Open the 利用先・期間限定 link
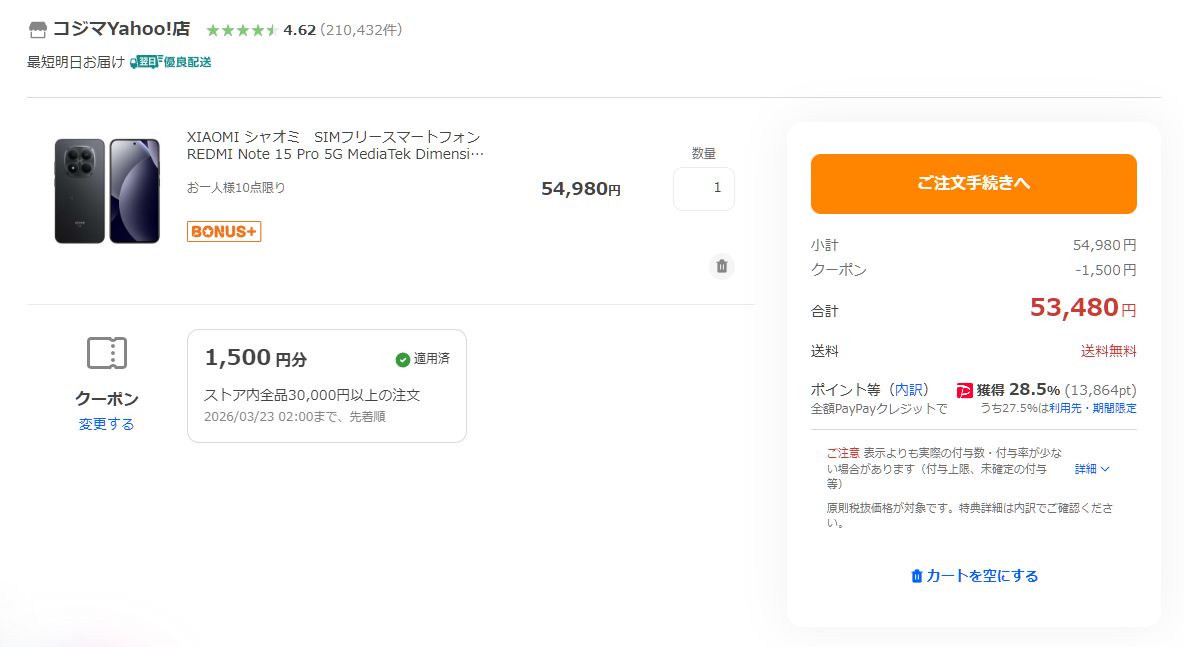 (x=1099, y=408)
